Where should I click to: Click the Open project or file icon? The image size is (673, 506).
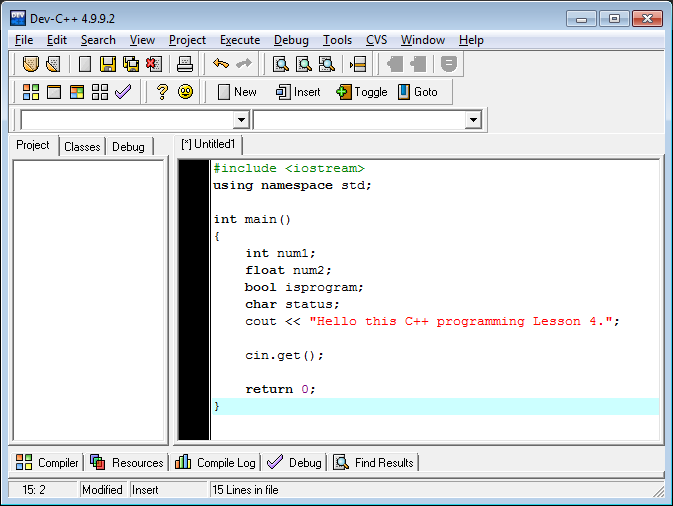coord(30,64)
